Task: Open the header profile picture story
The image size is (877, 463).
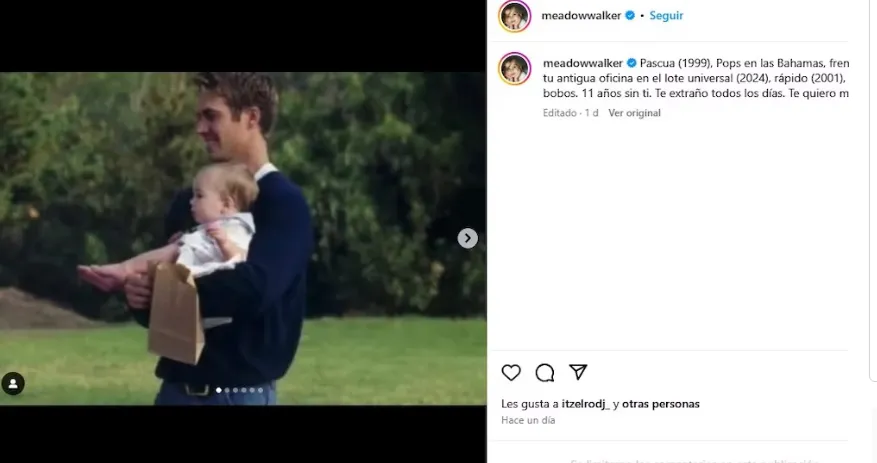Action: coord(515,16)
